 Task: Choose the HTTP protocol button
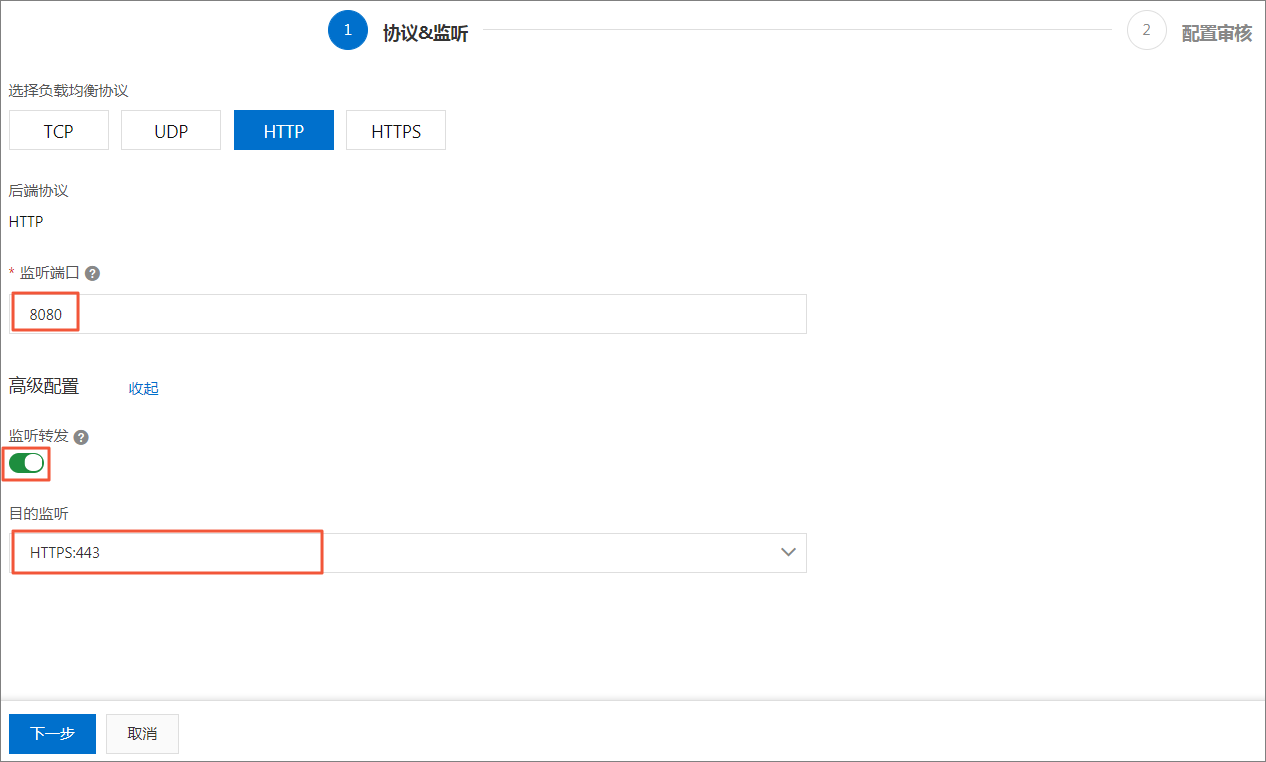(x=284, y=131)
